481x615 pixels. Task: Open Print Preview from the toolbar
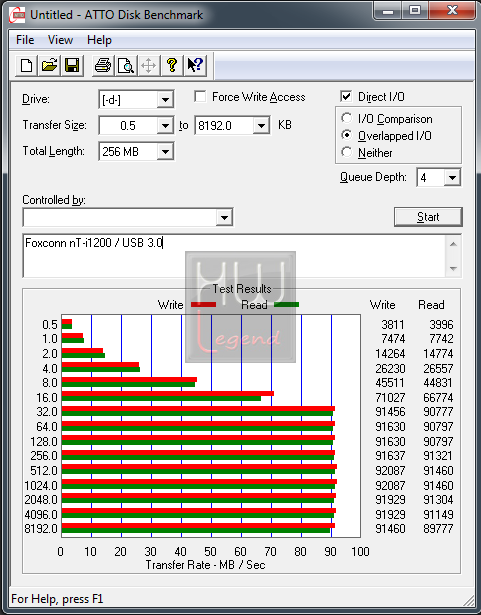pos(126,65)
